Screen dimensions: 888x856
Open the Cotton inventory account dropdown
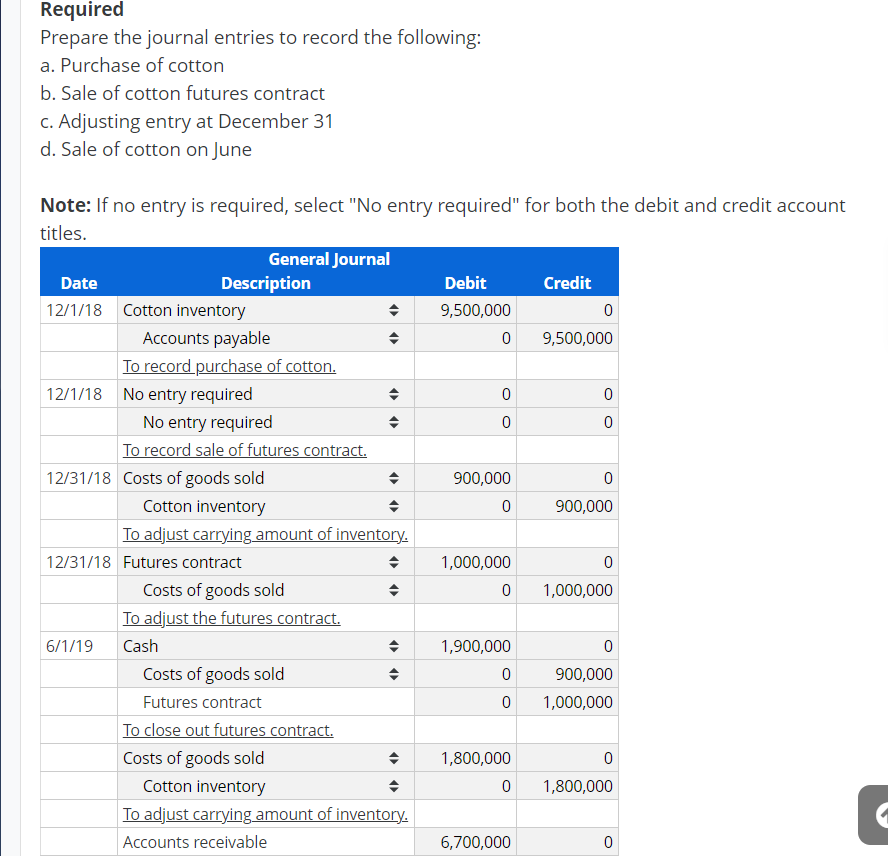393,310
